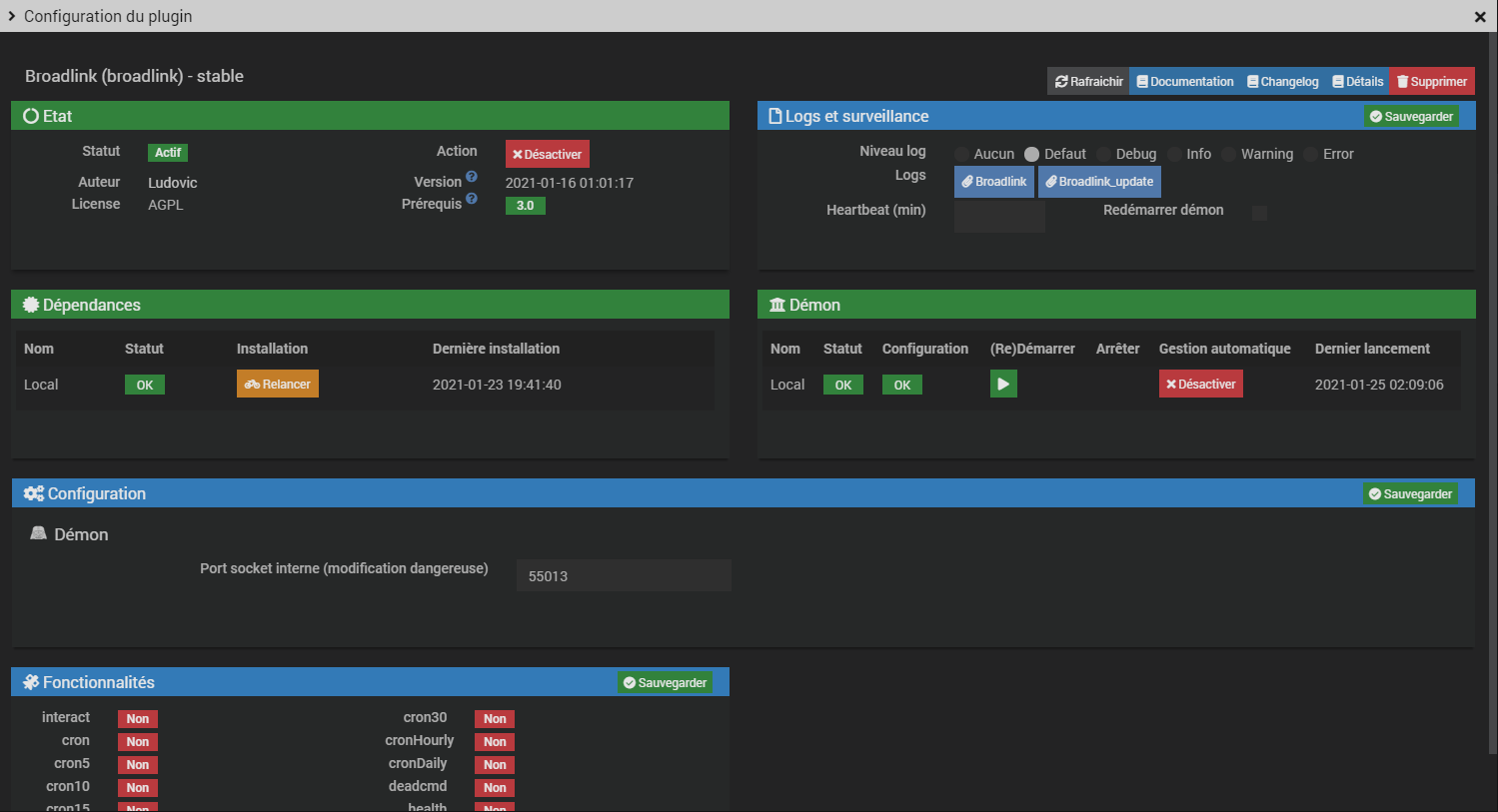Click Relancer to reinstall dependencies

(278, 385)
